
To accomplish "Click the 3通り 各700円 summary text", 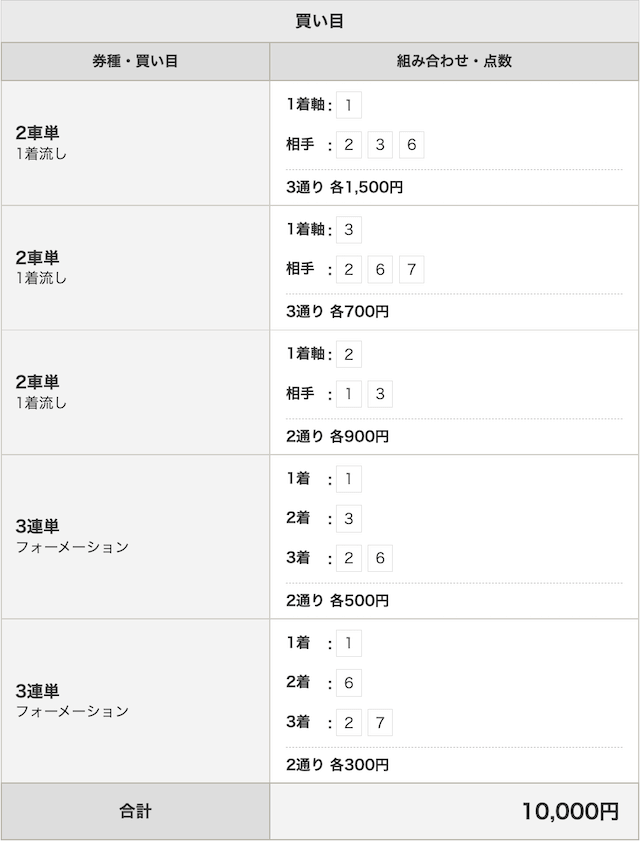I will pos(337,312).
